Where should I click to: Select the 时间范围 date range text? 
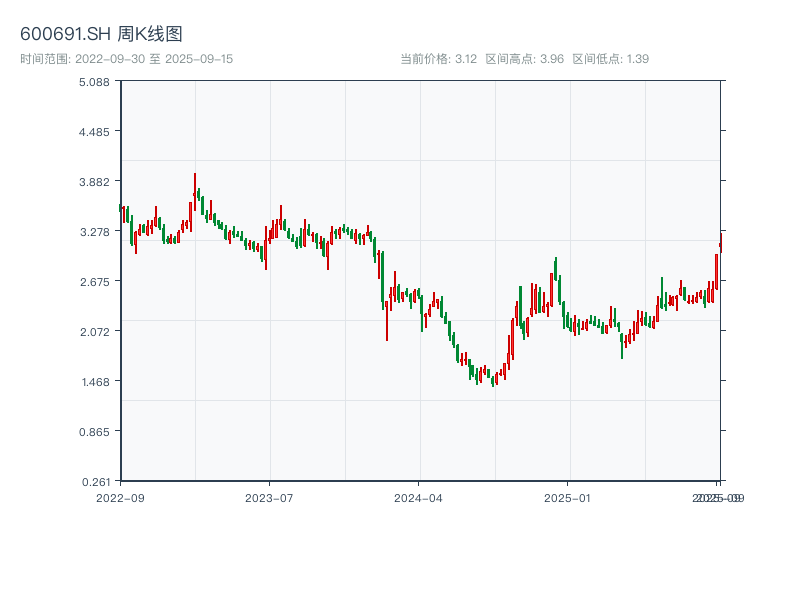[126, 59]
